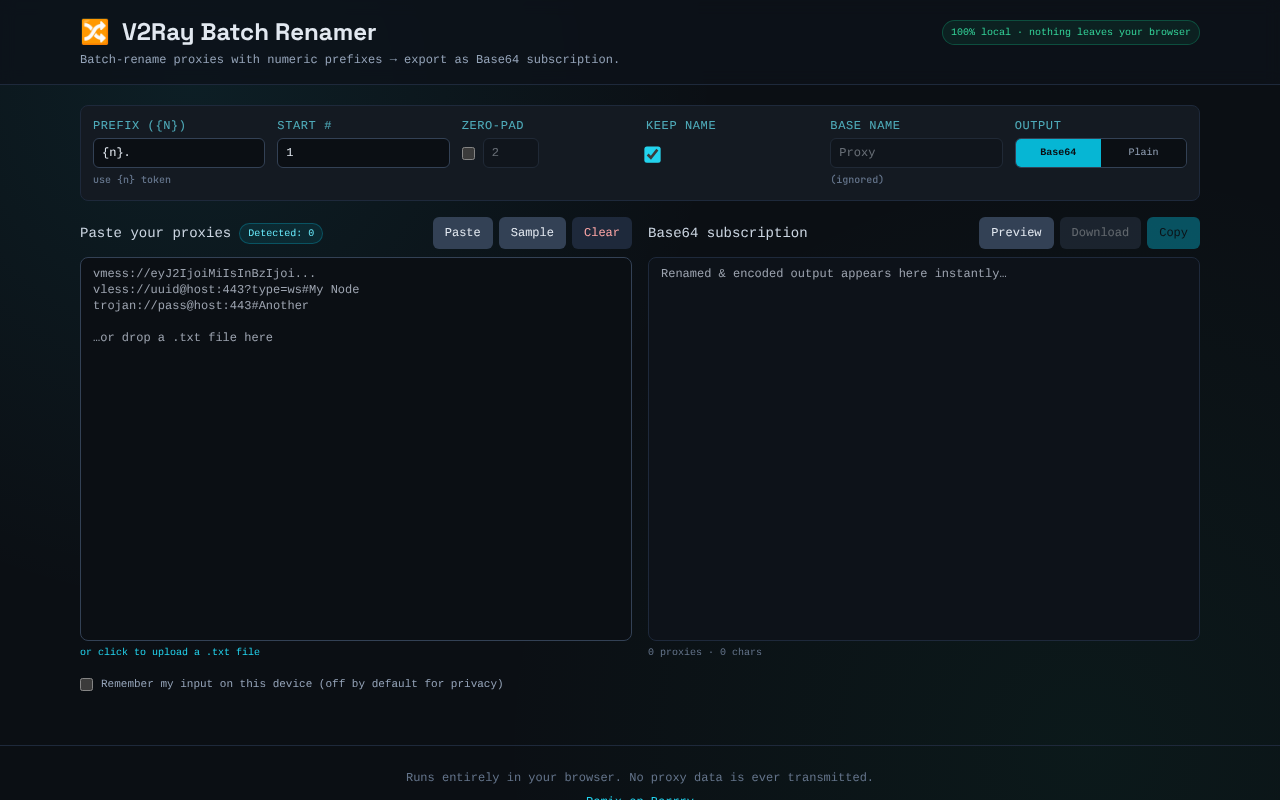Viewport: 1280px width, 800px height.
Task: Click the 'use {n} token' hint
Action: pos(132,180)
